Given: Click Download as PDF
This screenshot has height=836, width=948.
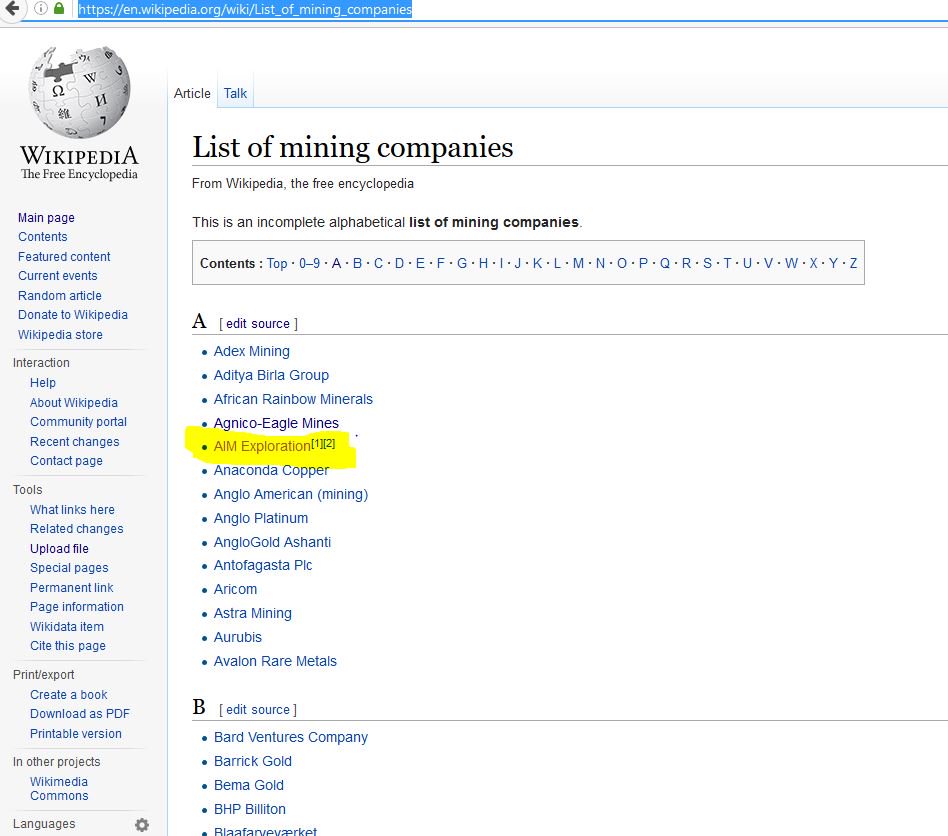Looking at the screenshot, I should point(80,714).
